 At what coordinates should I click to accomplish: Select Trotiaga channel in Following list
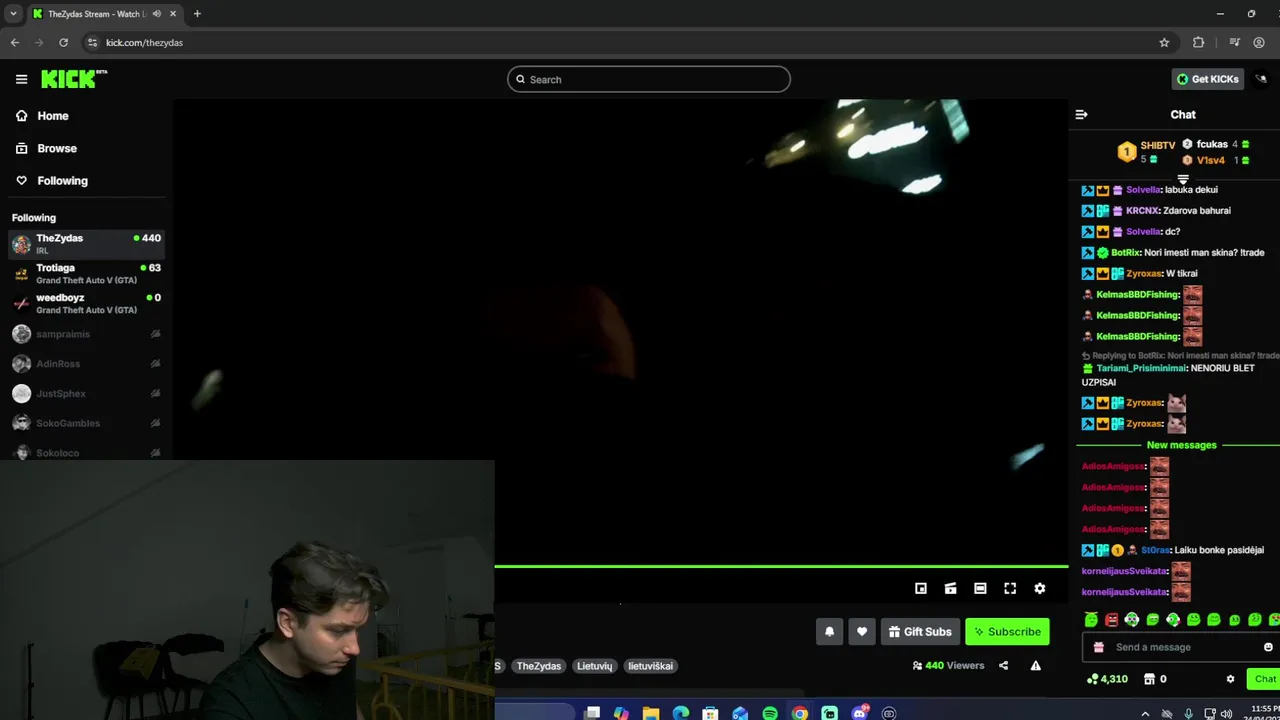[87, 273]
